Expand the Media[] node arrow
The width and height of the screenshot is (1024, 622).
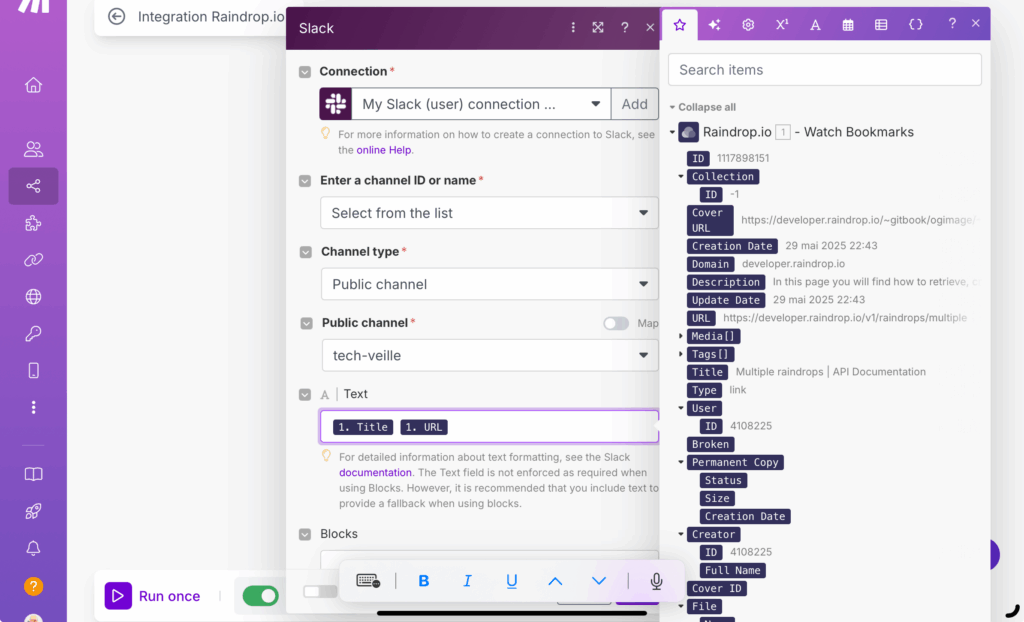tap(681, 336)
